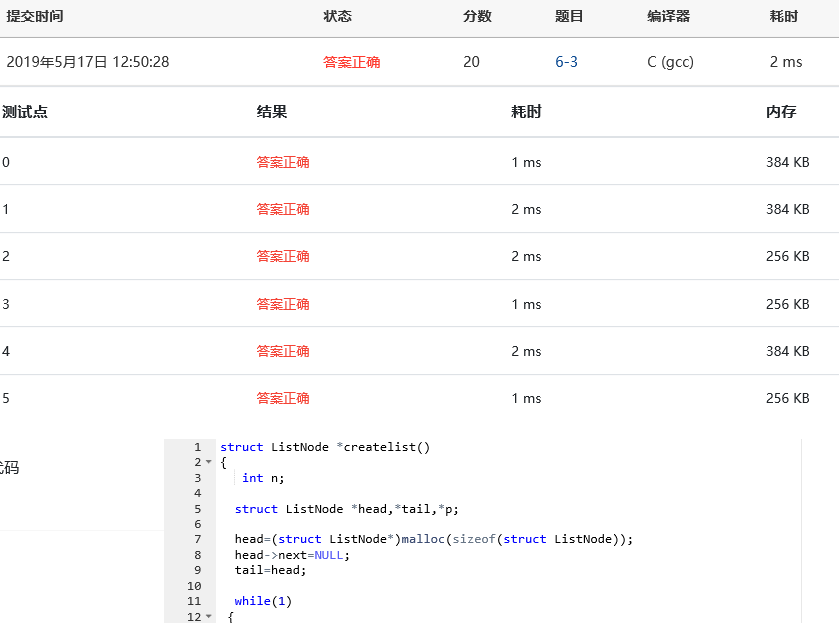The image size is (839, 623).
Task: Click the 384 KB memory value of test point 4
Action: pyautogui.click(x=787, y=351)
